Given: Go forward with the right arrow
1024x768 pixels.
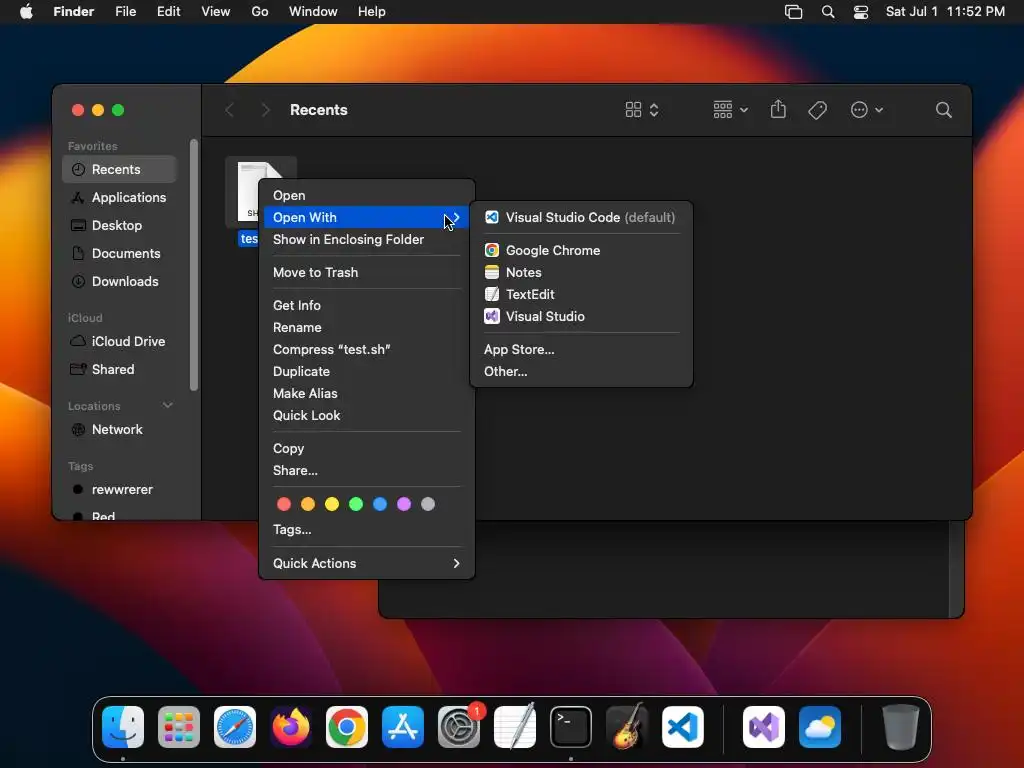Looking at the screenshot, I should [265, 110].
